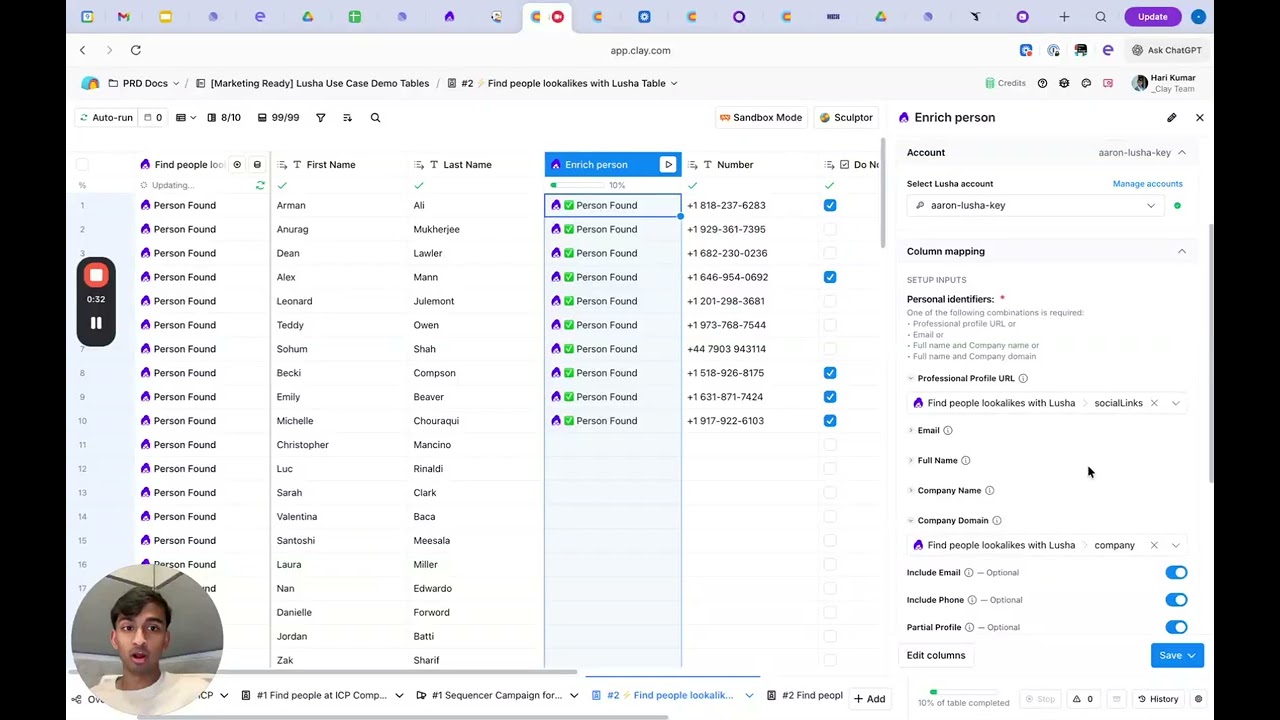
Task: Open '#2 Find people lookalikes with Lusha Table' breadcrumb
Action: pyautogui.click(x=562, y=83)
